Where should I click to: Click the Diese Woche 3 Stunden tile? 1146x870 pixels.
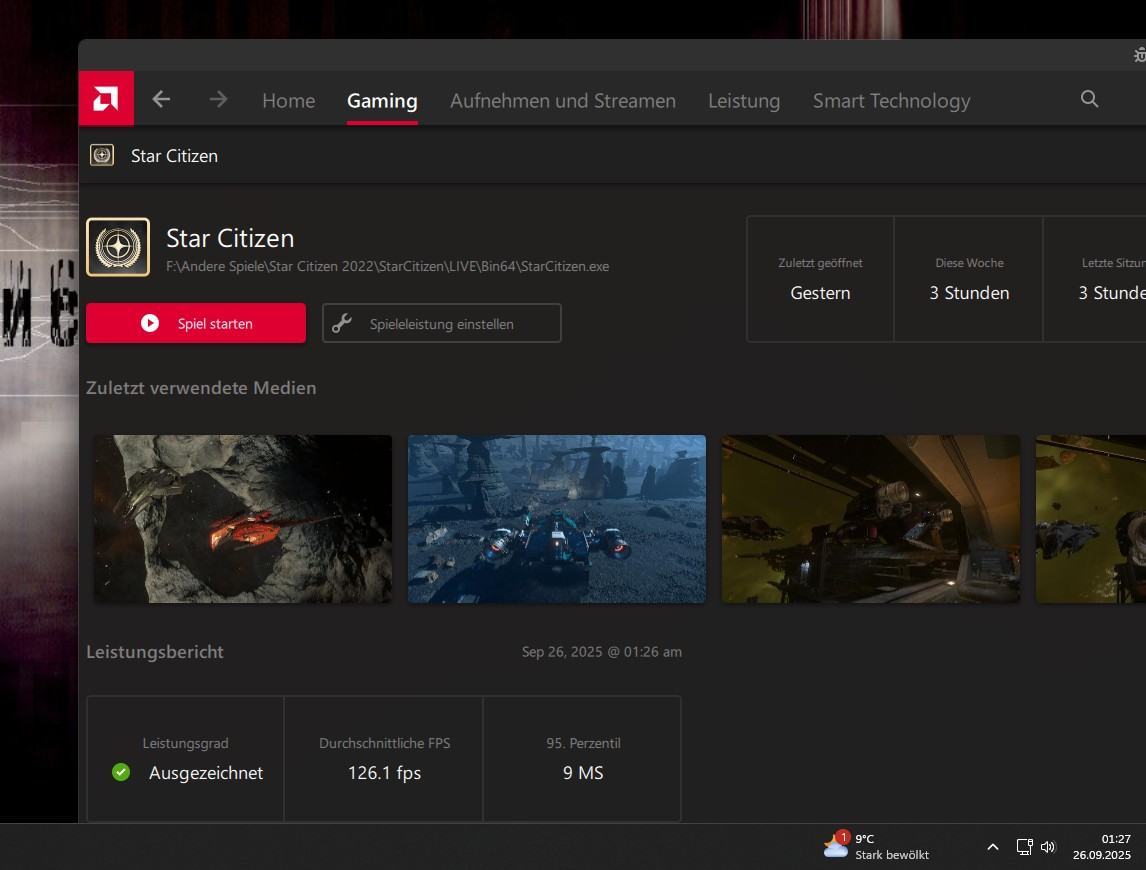point(969,279)
